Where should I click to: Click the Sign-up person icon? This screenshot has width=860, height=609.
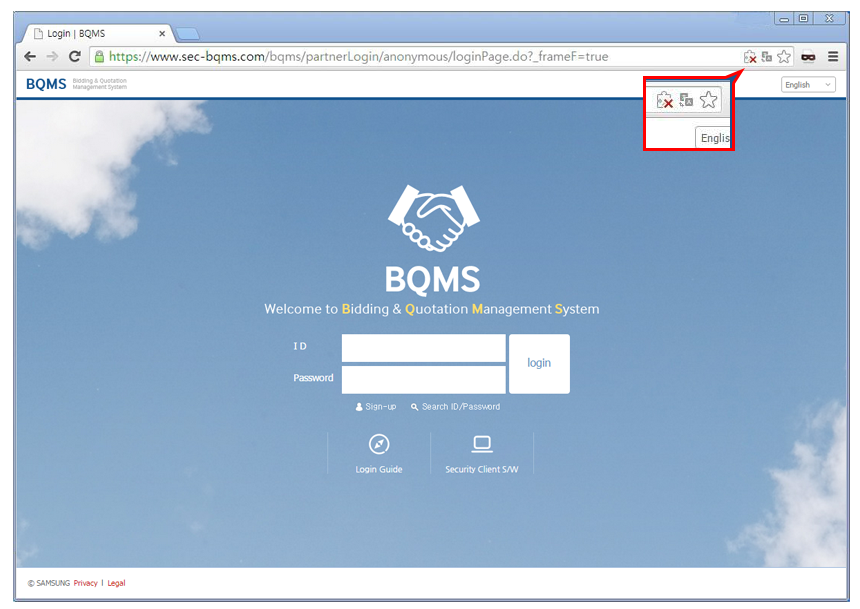(x=356, y=407)
